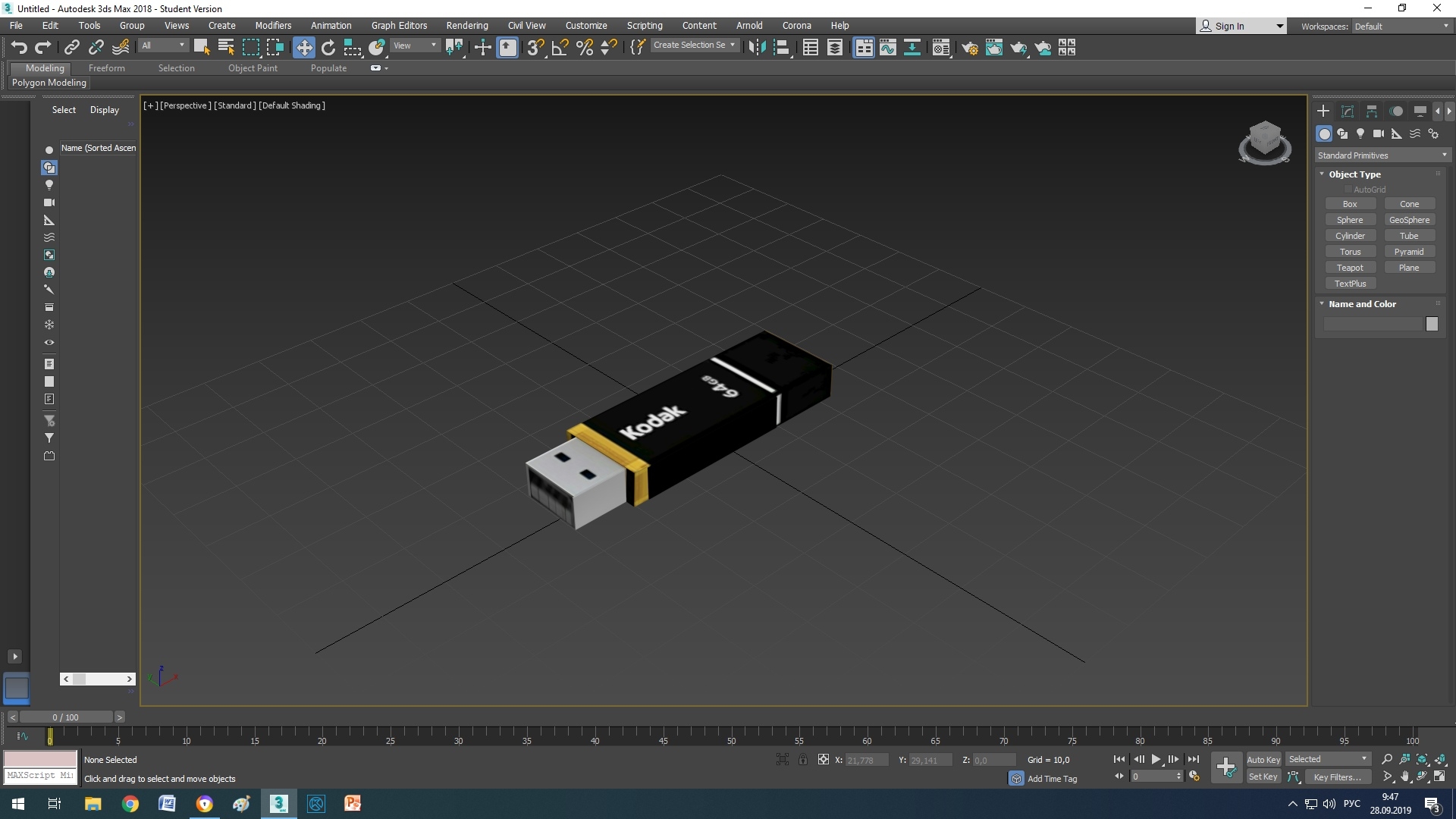Switch to the Freeform ribbon tab
This screenshot has height=819, width=1456.
106,68
